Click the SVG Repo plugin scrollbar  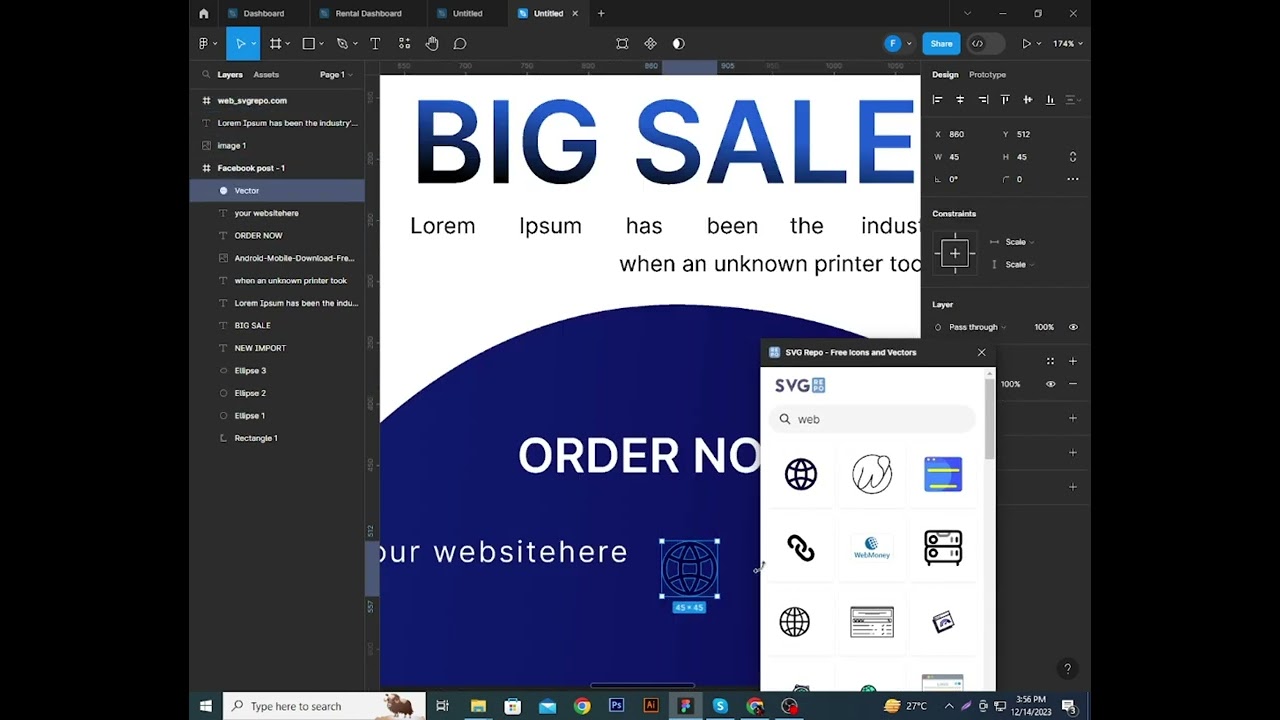click(x=990, y=420)
